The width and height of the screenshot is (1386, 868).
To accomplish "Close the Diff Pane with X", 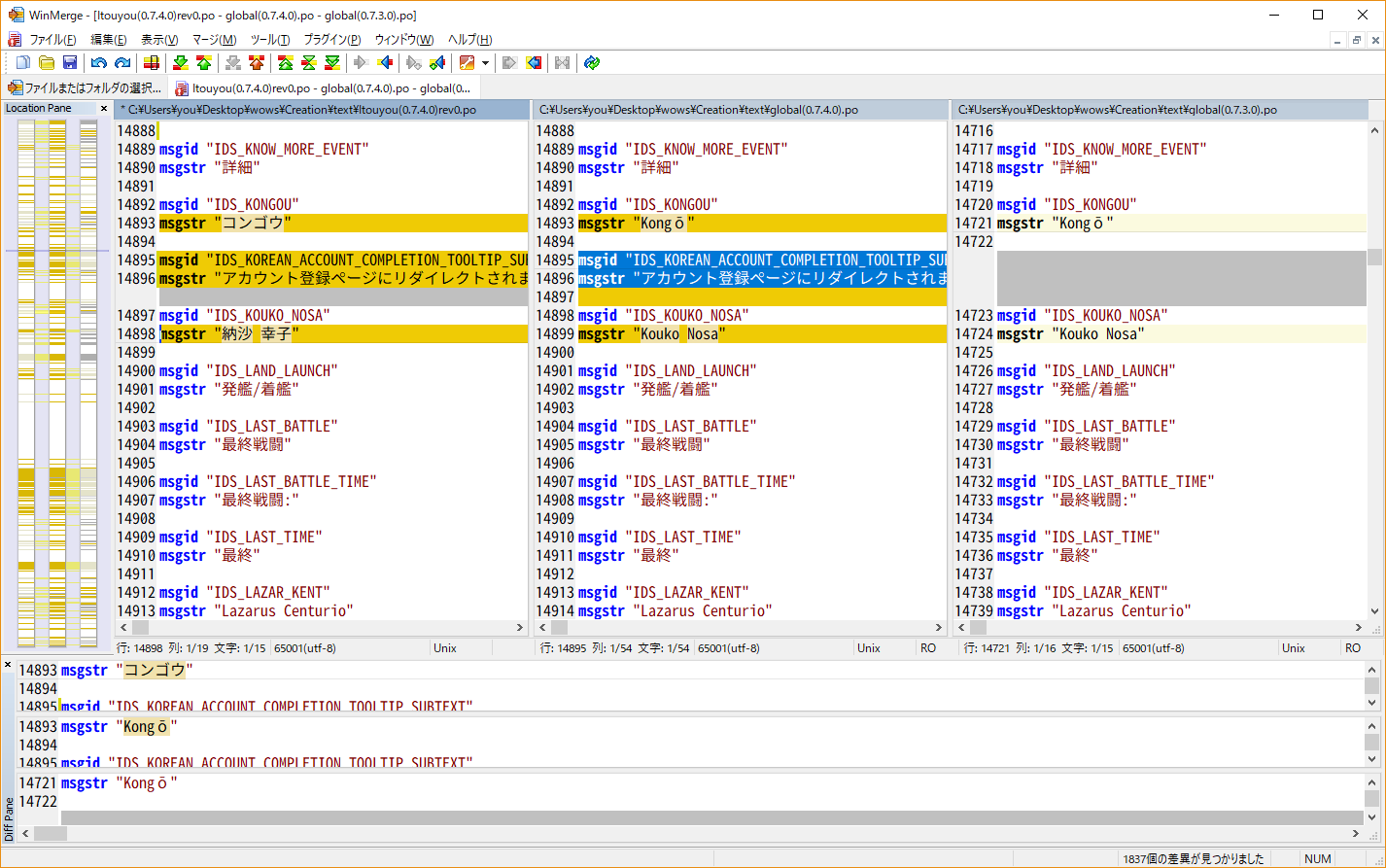I will coord(8,666).
